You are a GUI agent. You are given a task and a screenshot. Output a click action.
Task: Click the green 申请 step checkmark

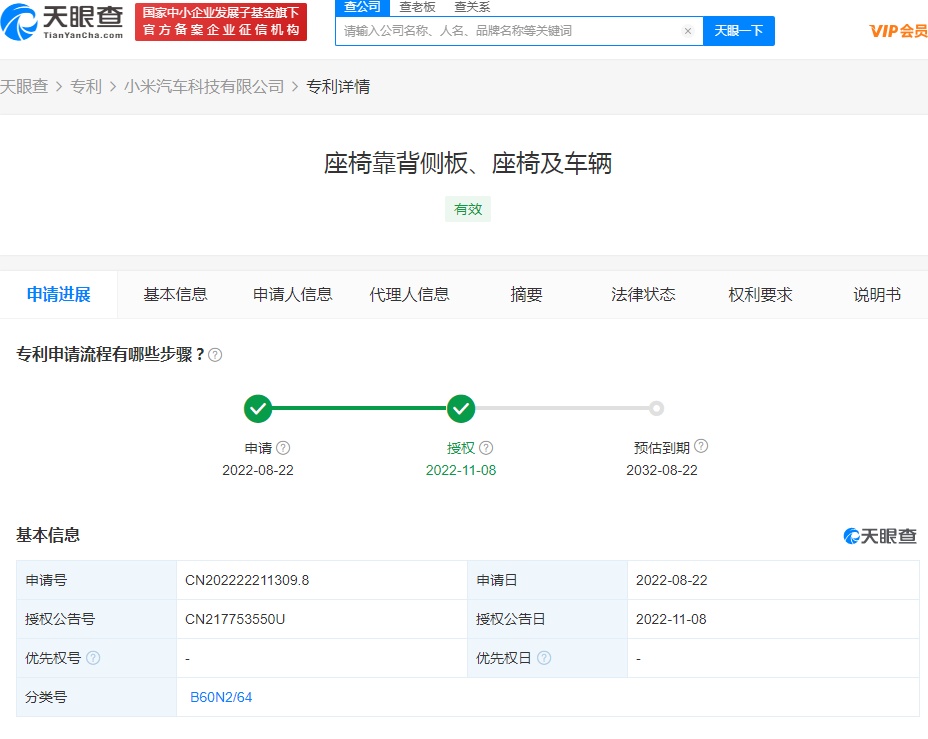tap(258, 408)
